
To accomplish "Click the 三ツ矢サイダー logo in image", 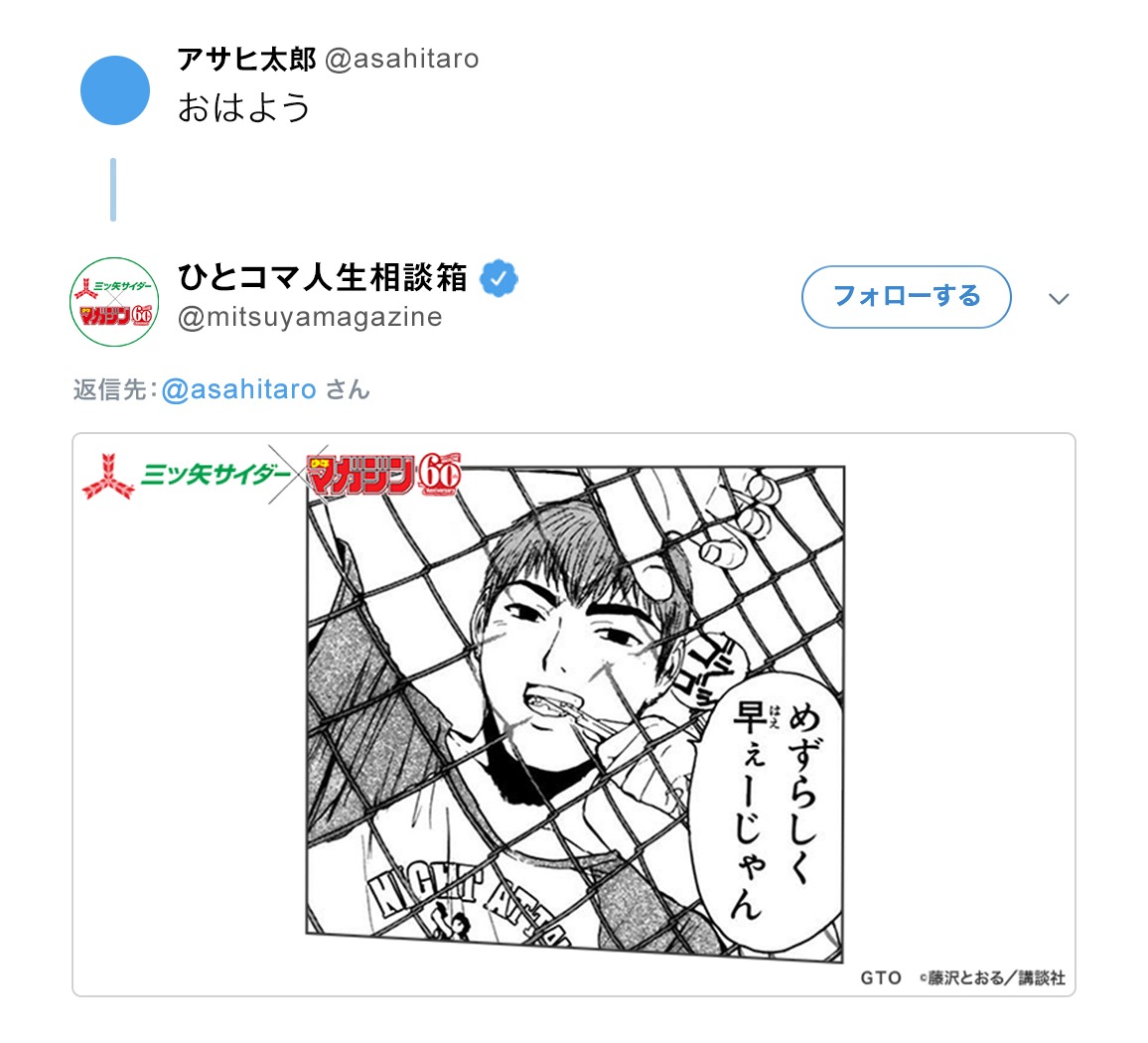I will coord(187,476).
